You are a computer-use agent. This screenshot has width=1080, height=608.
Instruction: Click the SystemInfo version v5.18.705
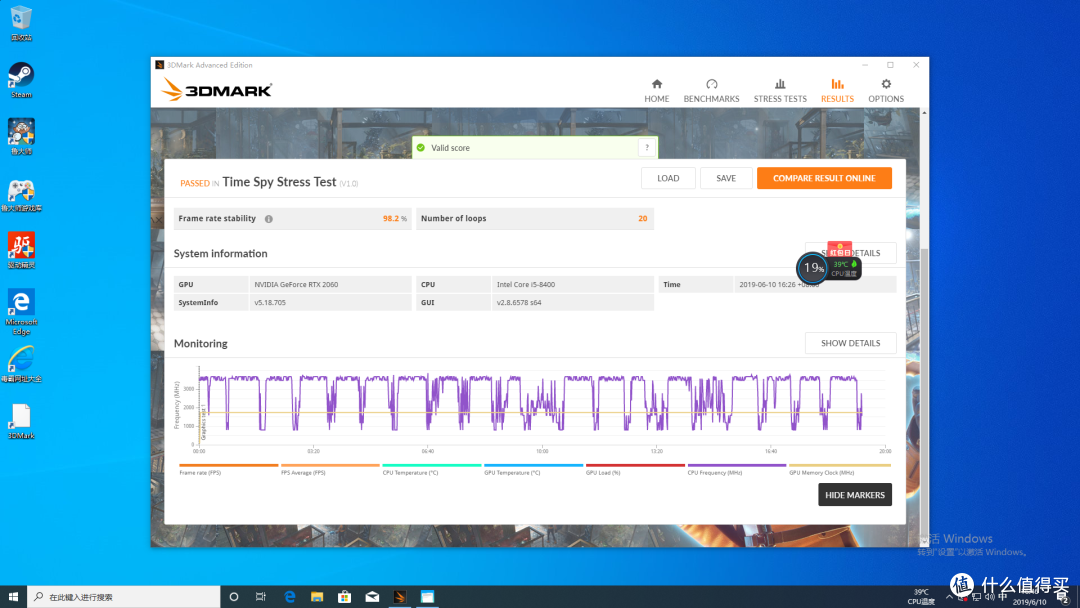tap(270, 302)
